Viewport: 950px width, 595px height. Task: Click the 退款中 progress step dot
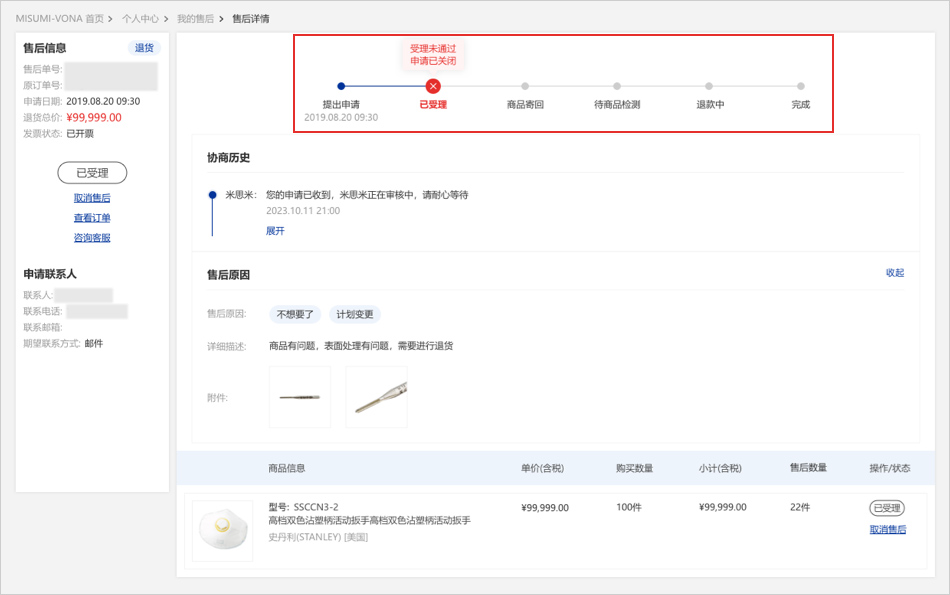(710, 86)
